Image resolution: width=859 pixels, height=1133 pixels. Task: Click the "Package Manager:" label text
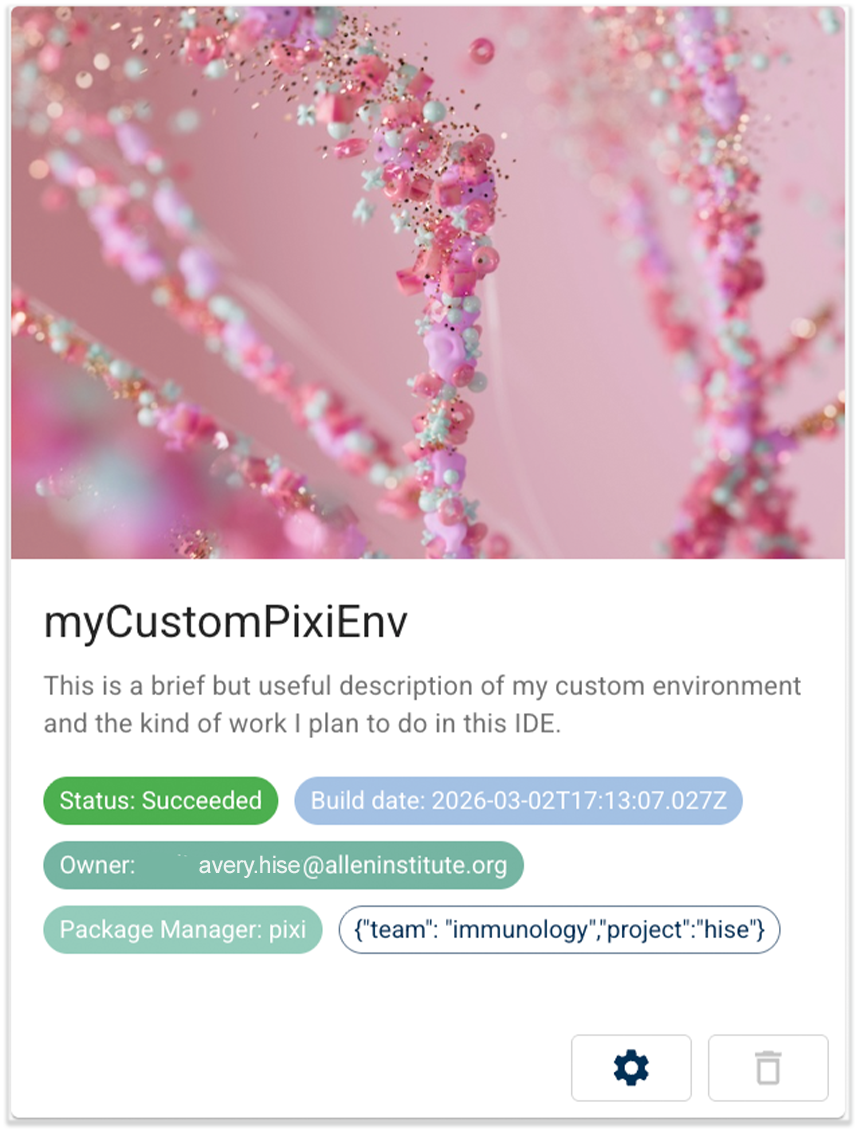point(160,929)
